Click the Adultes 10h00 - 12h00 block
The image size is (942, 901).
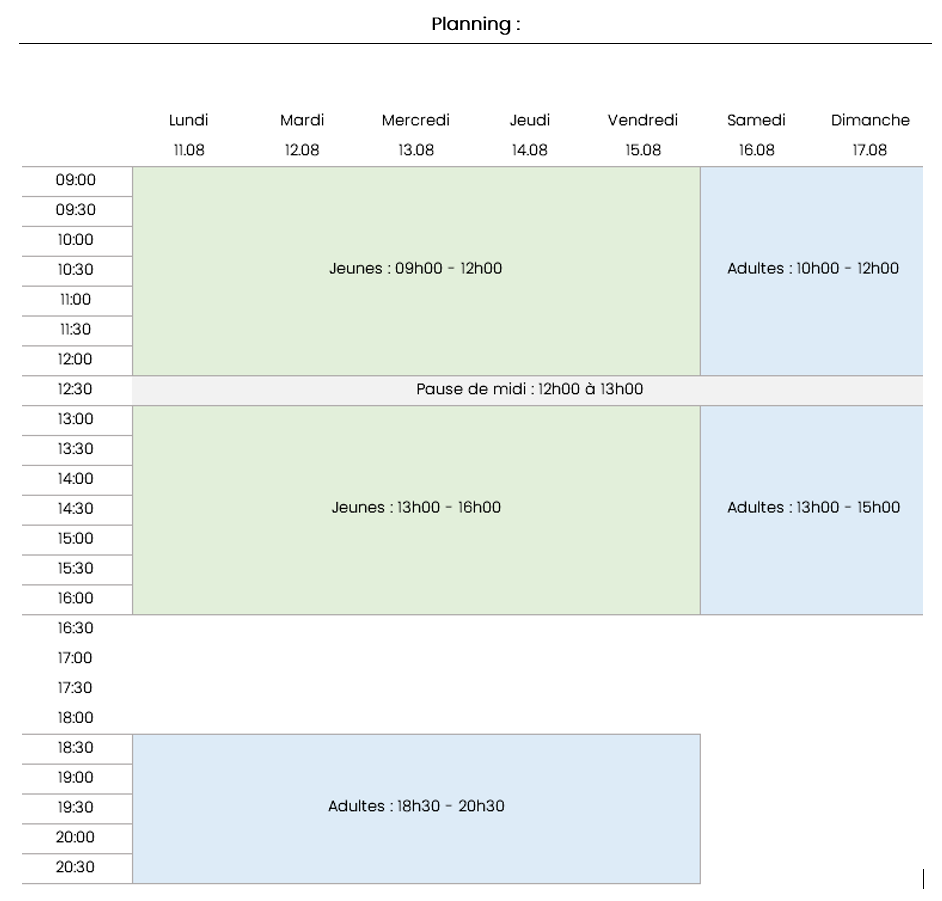812,271
